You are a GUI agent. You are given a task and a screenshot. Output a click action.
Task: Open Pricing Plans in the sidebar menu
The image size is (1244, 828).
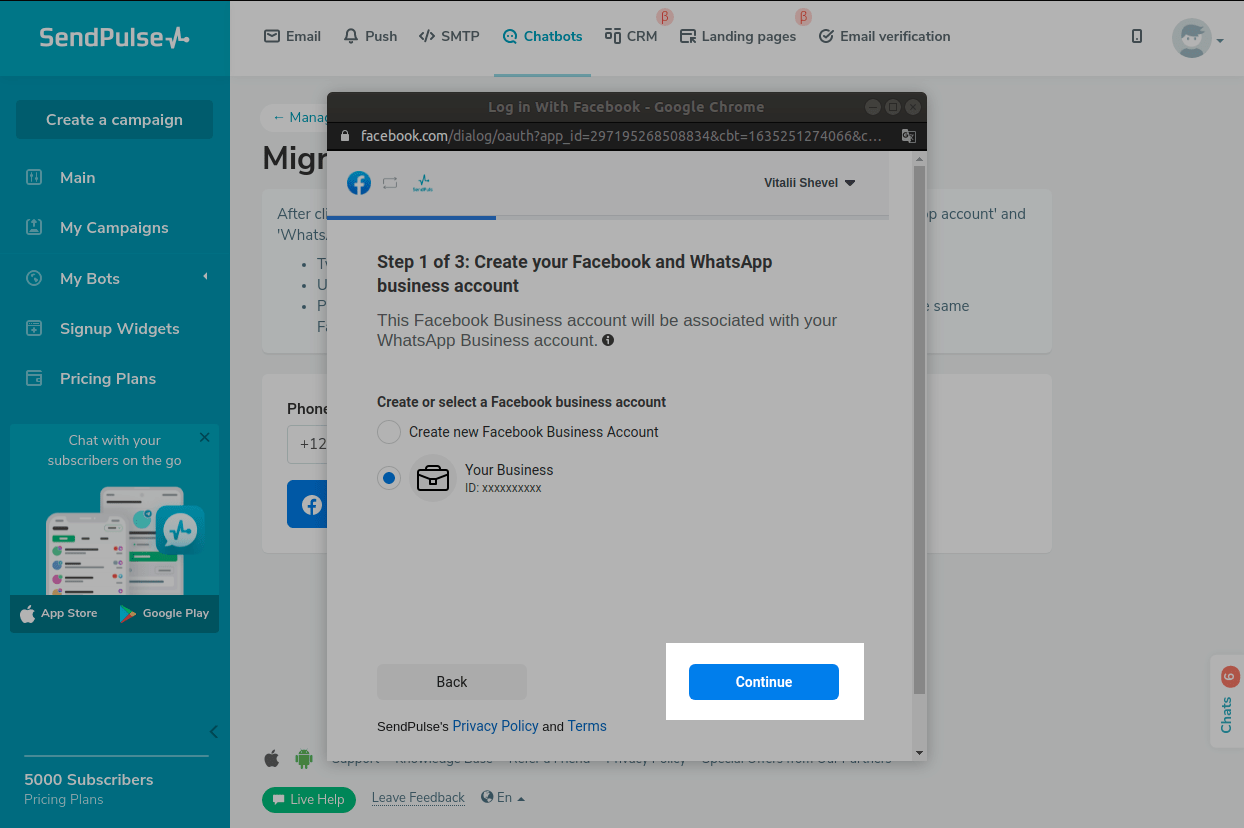[x=107, y=378]
